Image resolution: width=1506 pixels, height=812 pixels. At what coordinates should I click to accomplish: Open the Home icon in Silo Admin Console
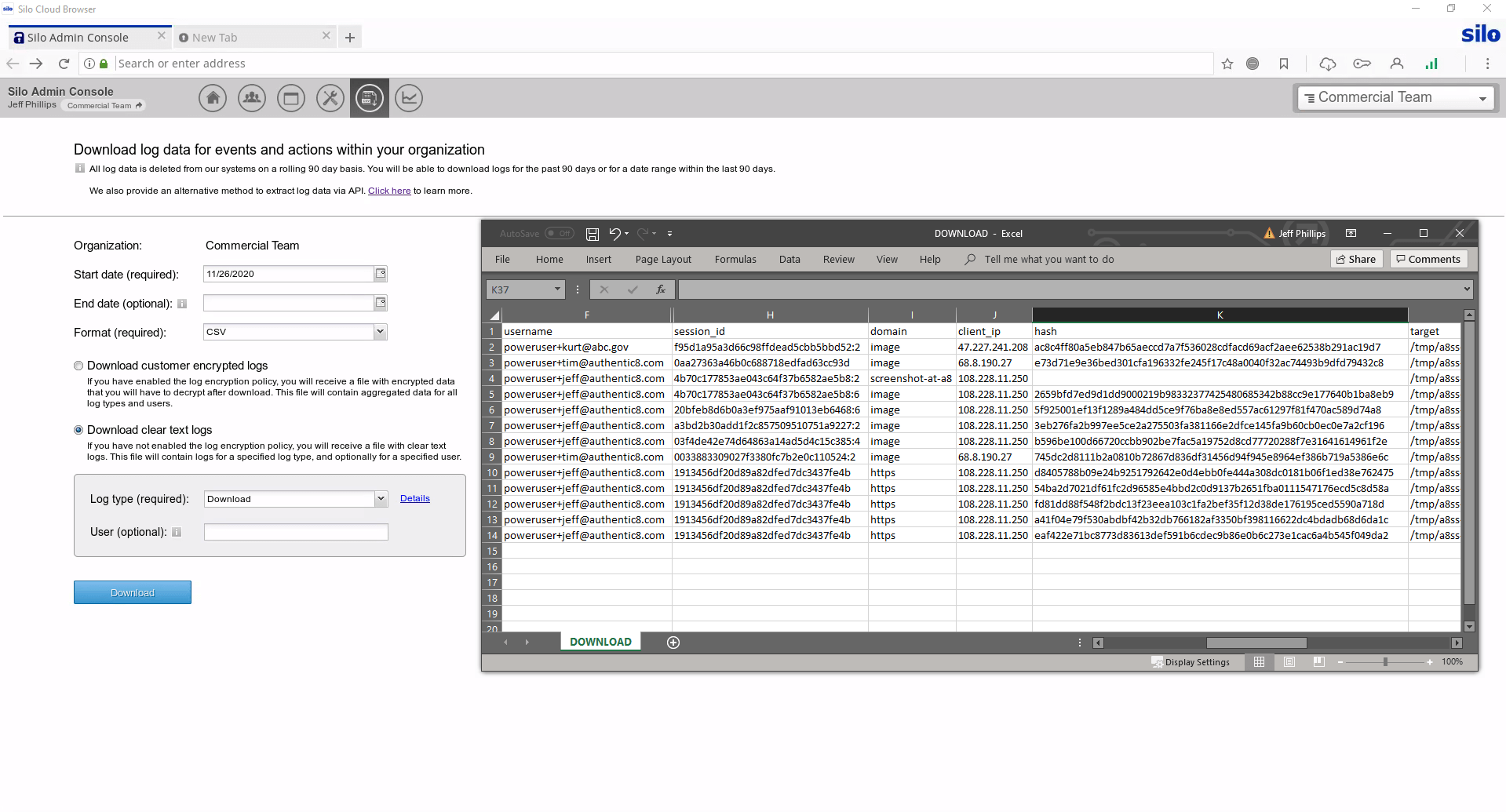pyautogui.click(x=213, y=98)
